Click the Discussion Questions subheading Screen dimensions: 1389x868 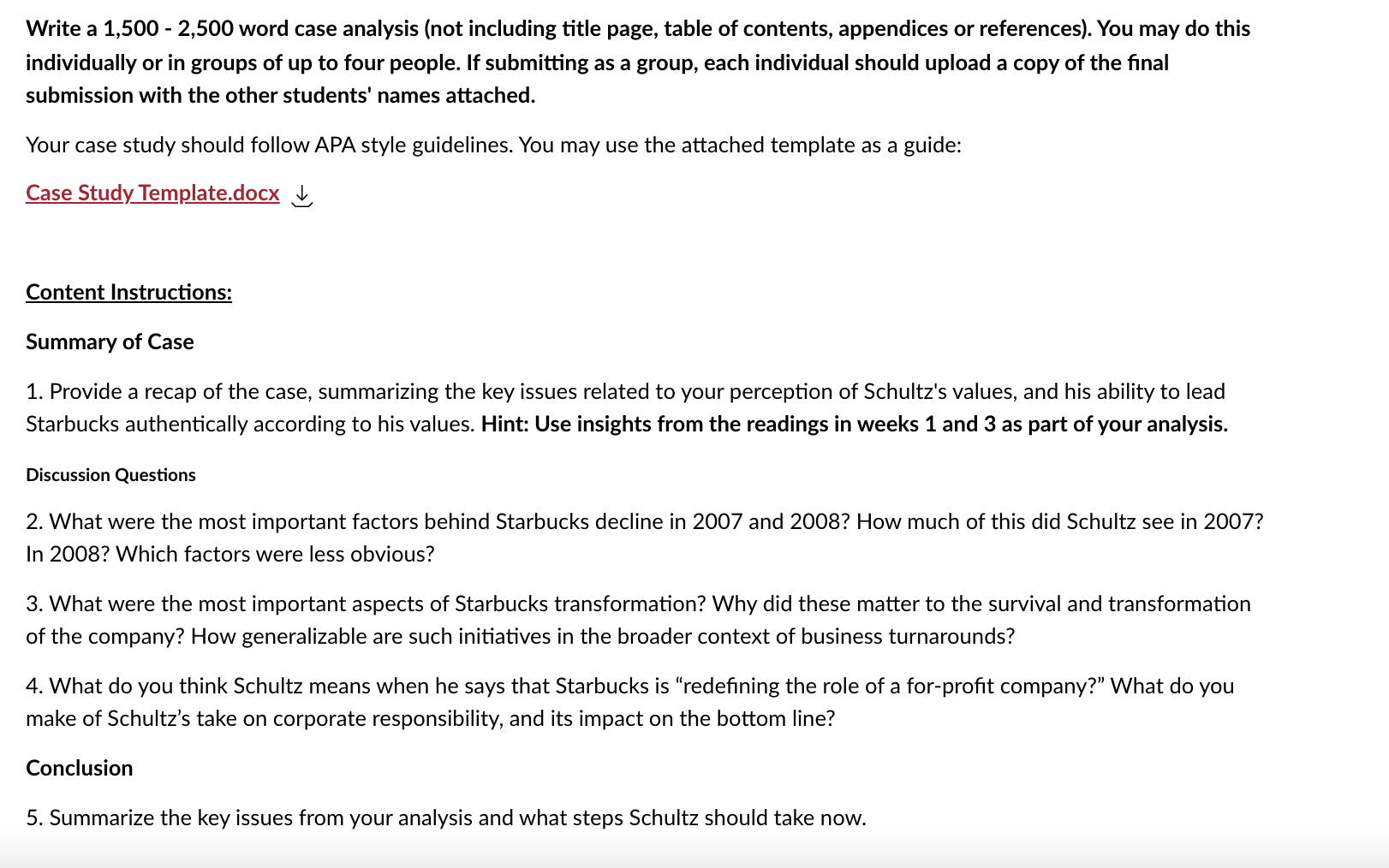point(110,474)
